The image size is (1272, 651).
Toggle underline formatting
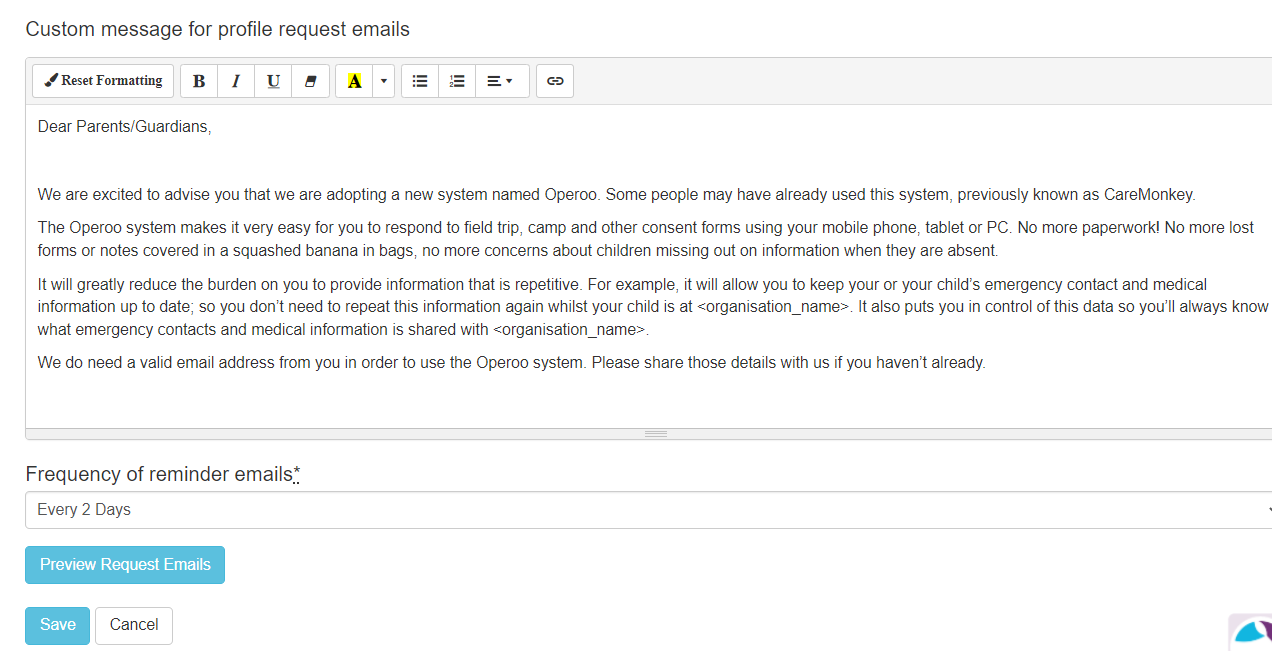point(273,81)
